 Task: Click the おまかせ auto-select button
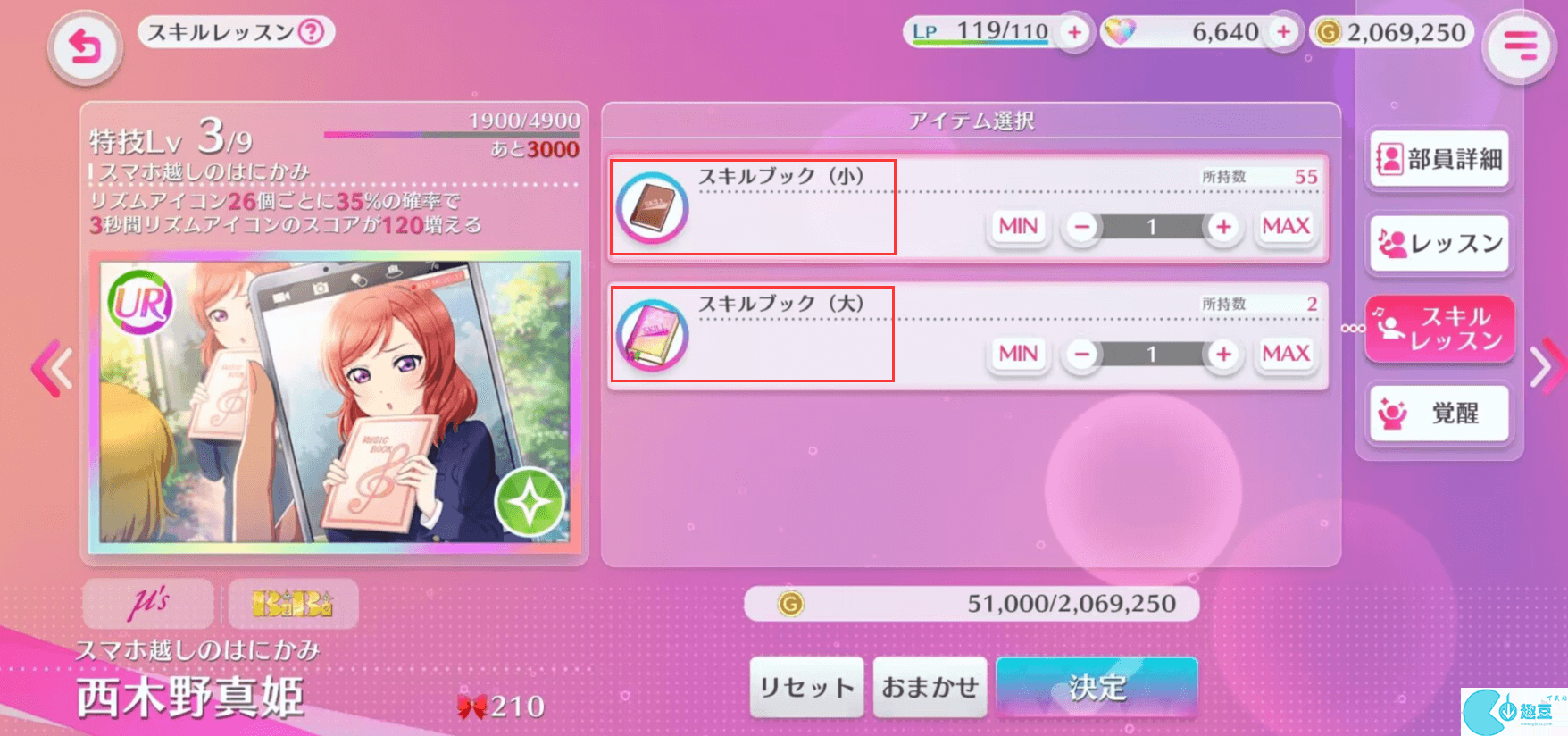(x=930, y=687)
